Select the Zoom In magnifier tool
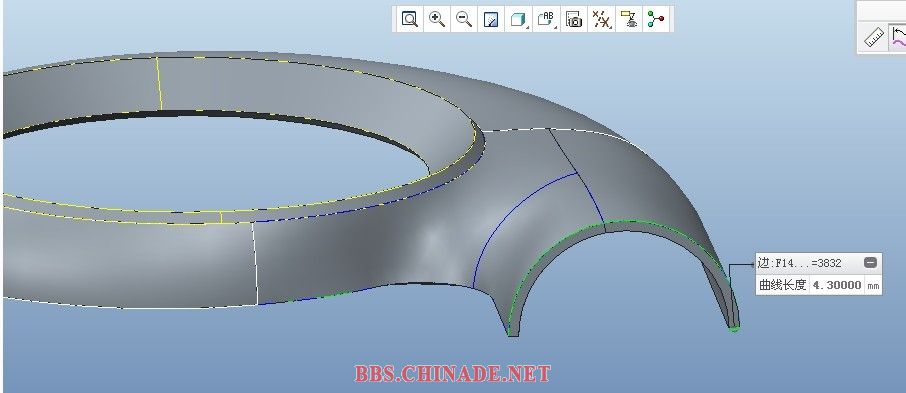Image resolution: width=906 pixels, height=393 pixels. click(437, 19)
